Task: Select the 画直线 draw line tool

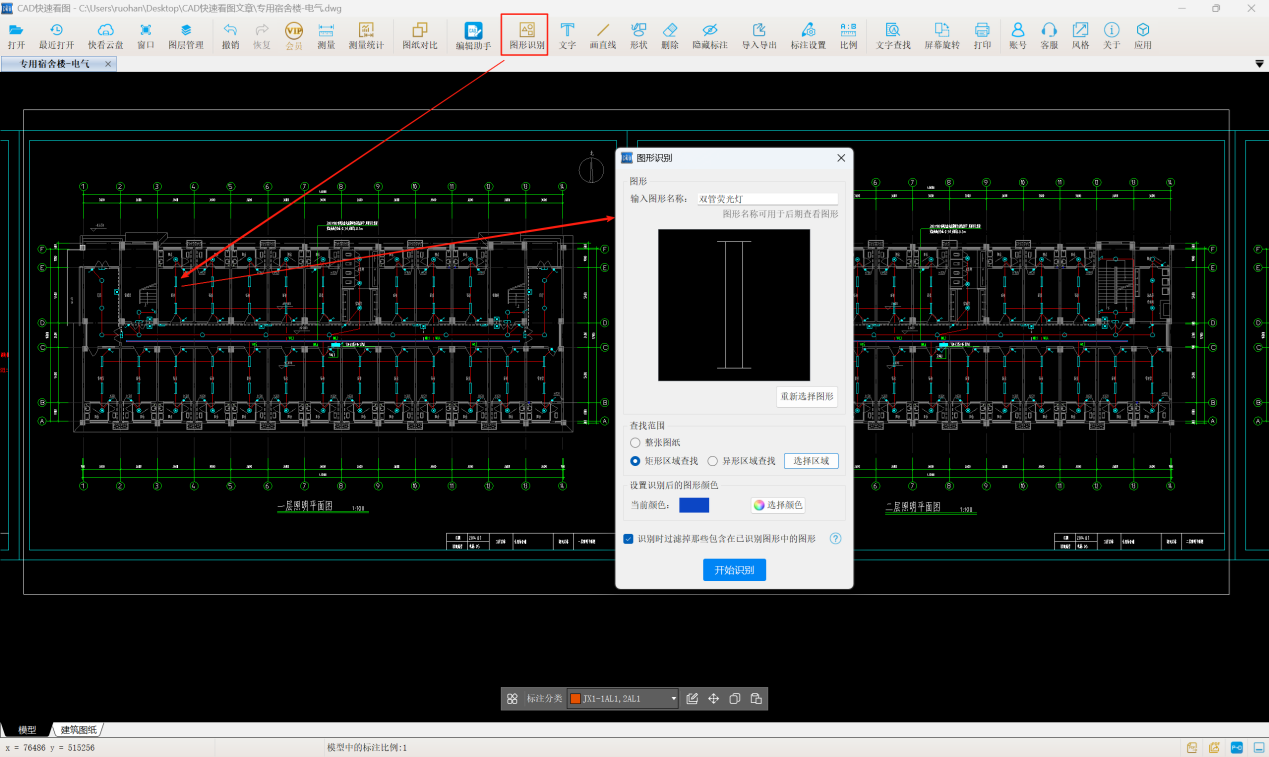Action: 602,36
